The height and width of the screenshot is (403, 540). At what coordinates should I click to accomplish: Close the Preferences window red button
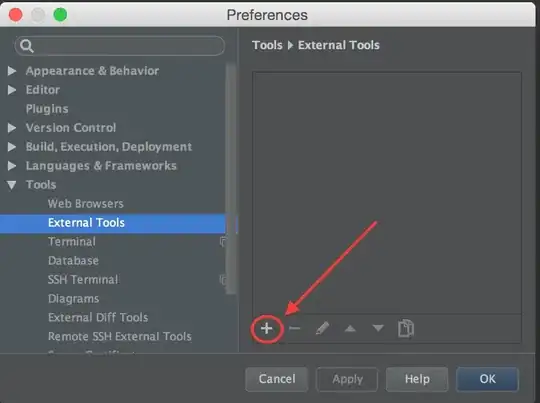tap(15, 15)
